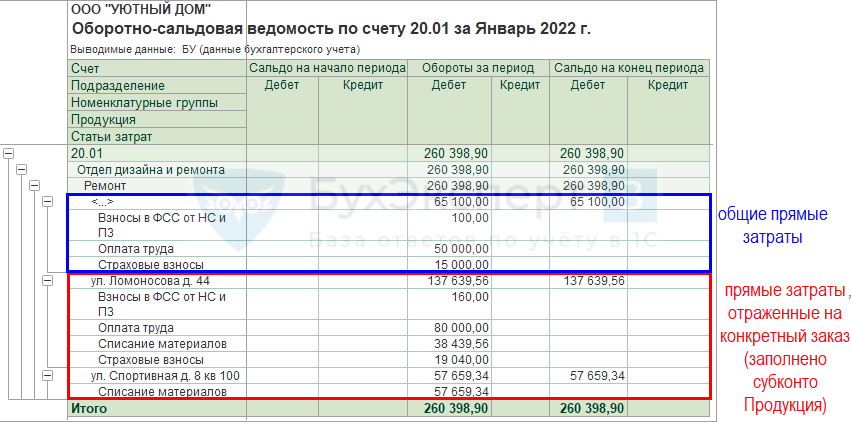
Task: Click the Ремонт row label
Action: 106,186
